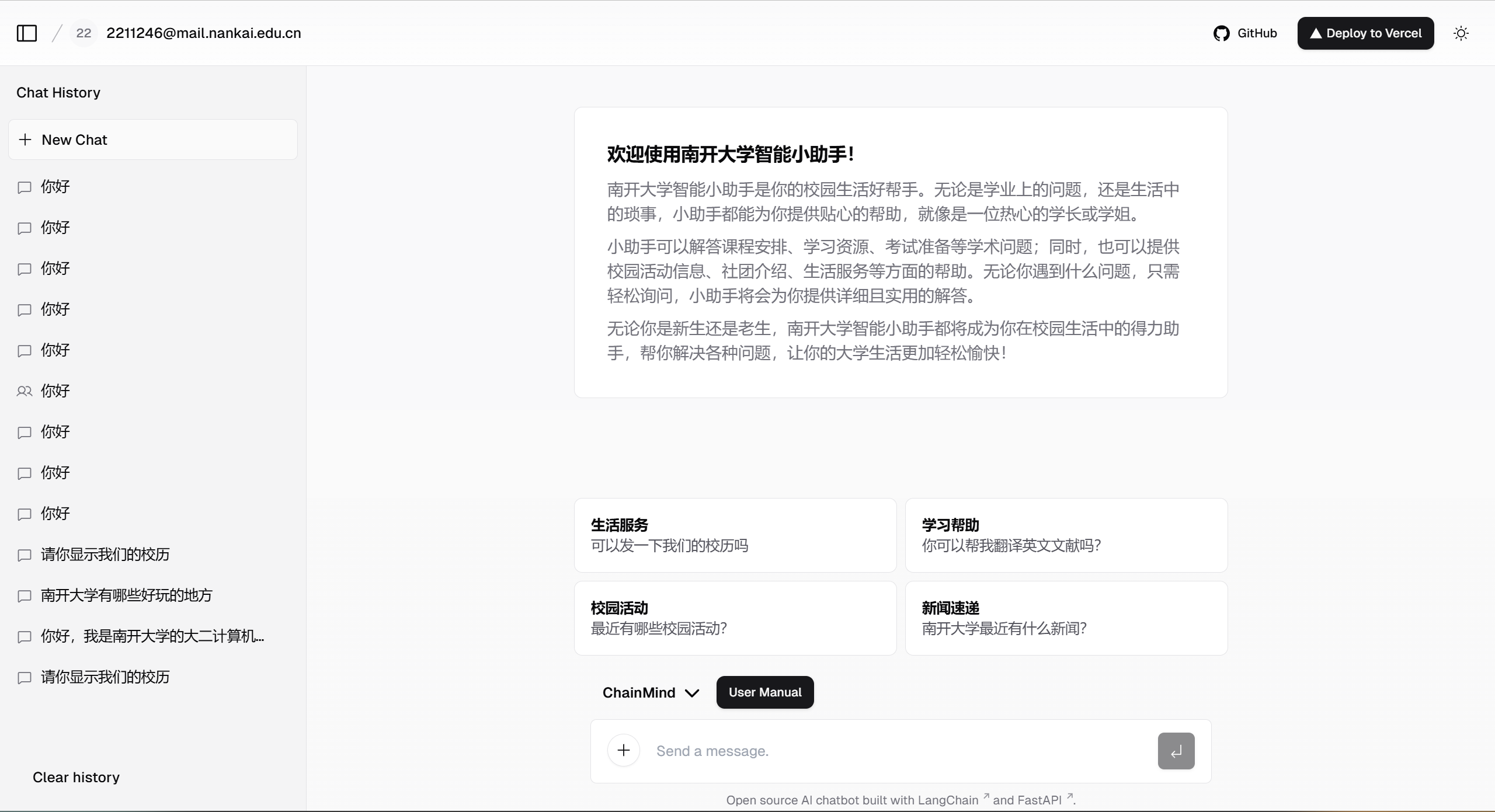
Task: Focus the Send a message input
Action: 899,751
